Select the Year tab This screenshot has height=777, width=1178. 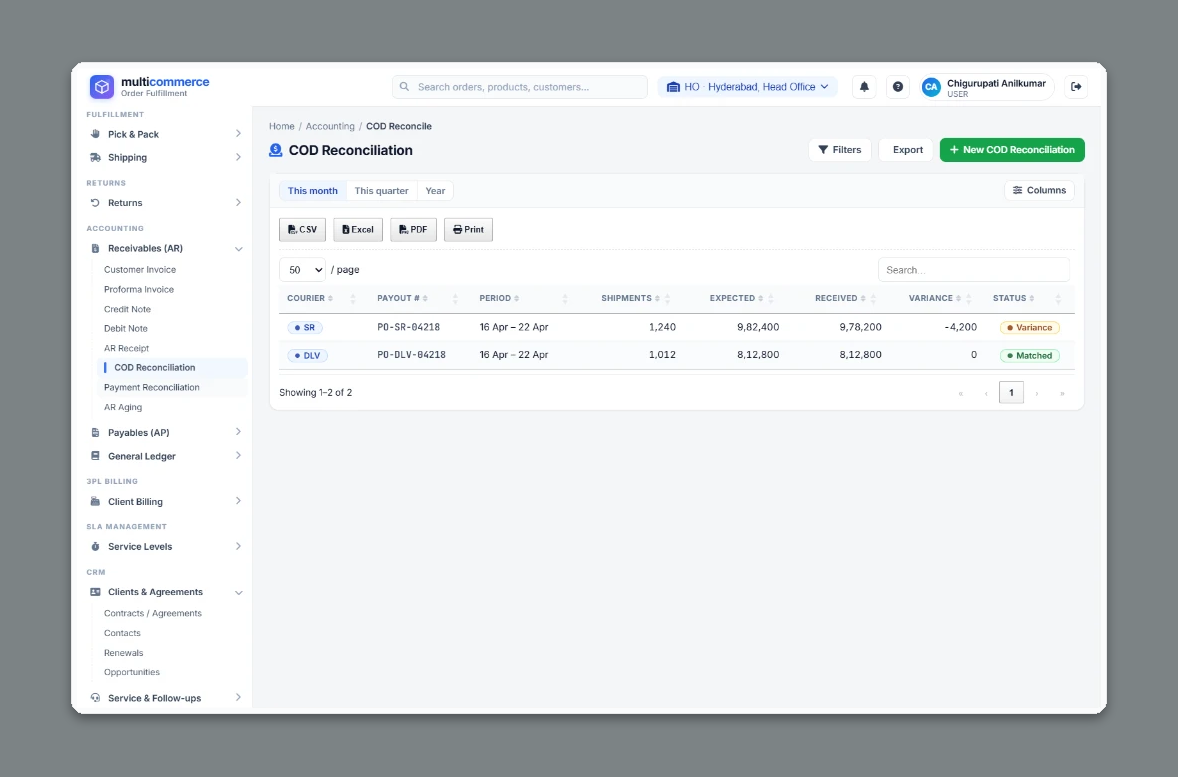pyautogui.click(x=435, y=191)
